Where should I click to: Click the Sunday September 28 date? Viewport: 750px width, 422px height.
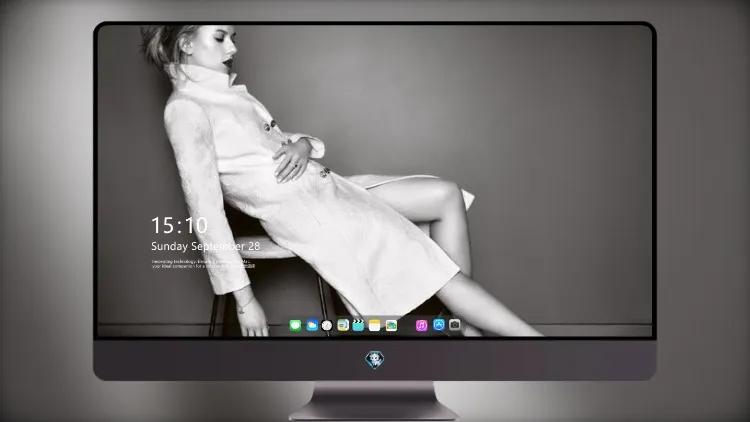(206, 246)
